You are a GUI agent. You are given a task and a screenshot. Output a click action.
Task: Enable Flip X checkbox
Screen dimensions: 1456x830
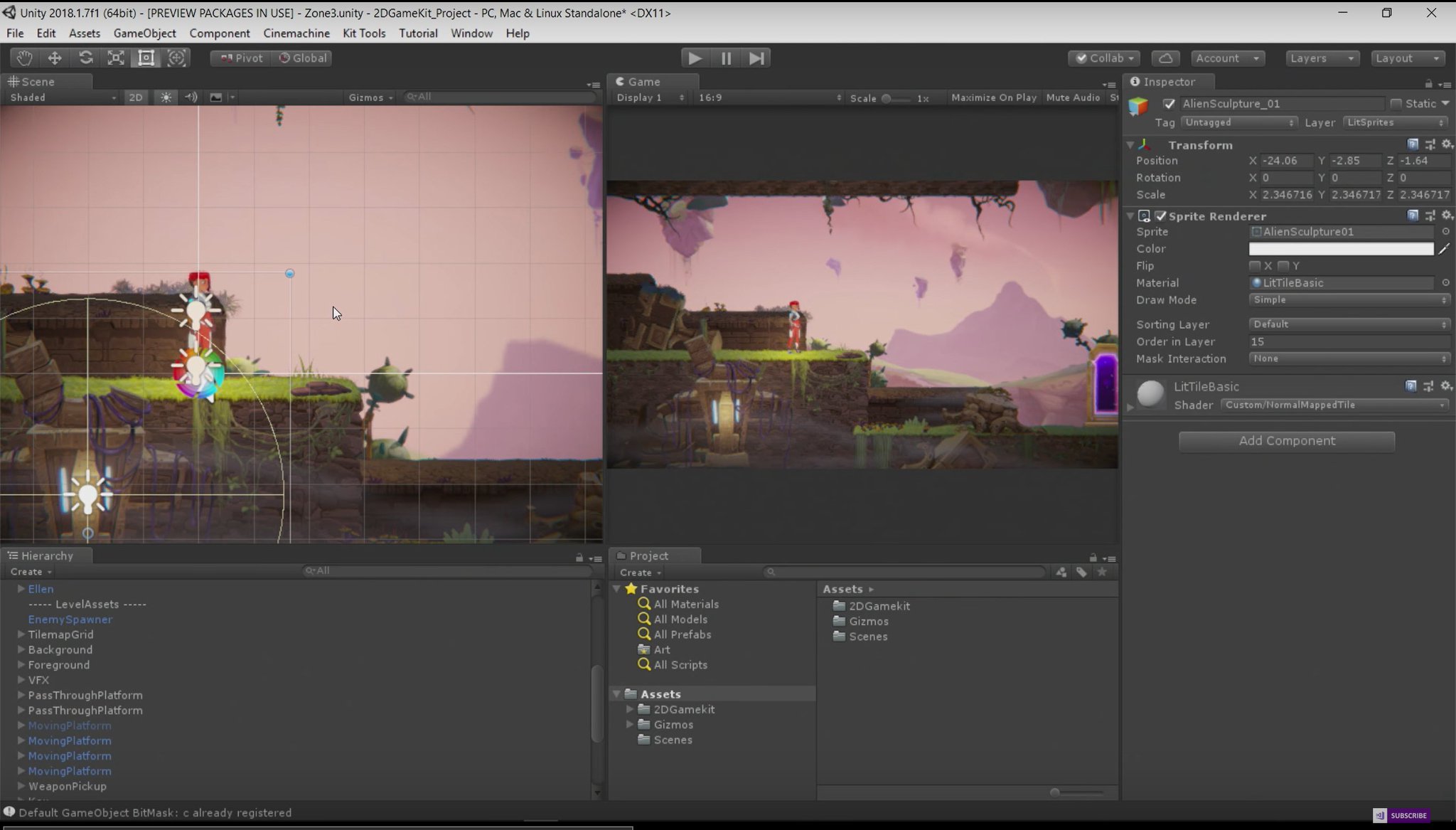point(1255,266)
